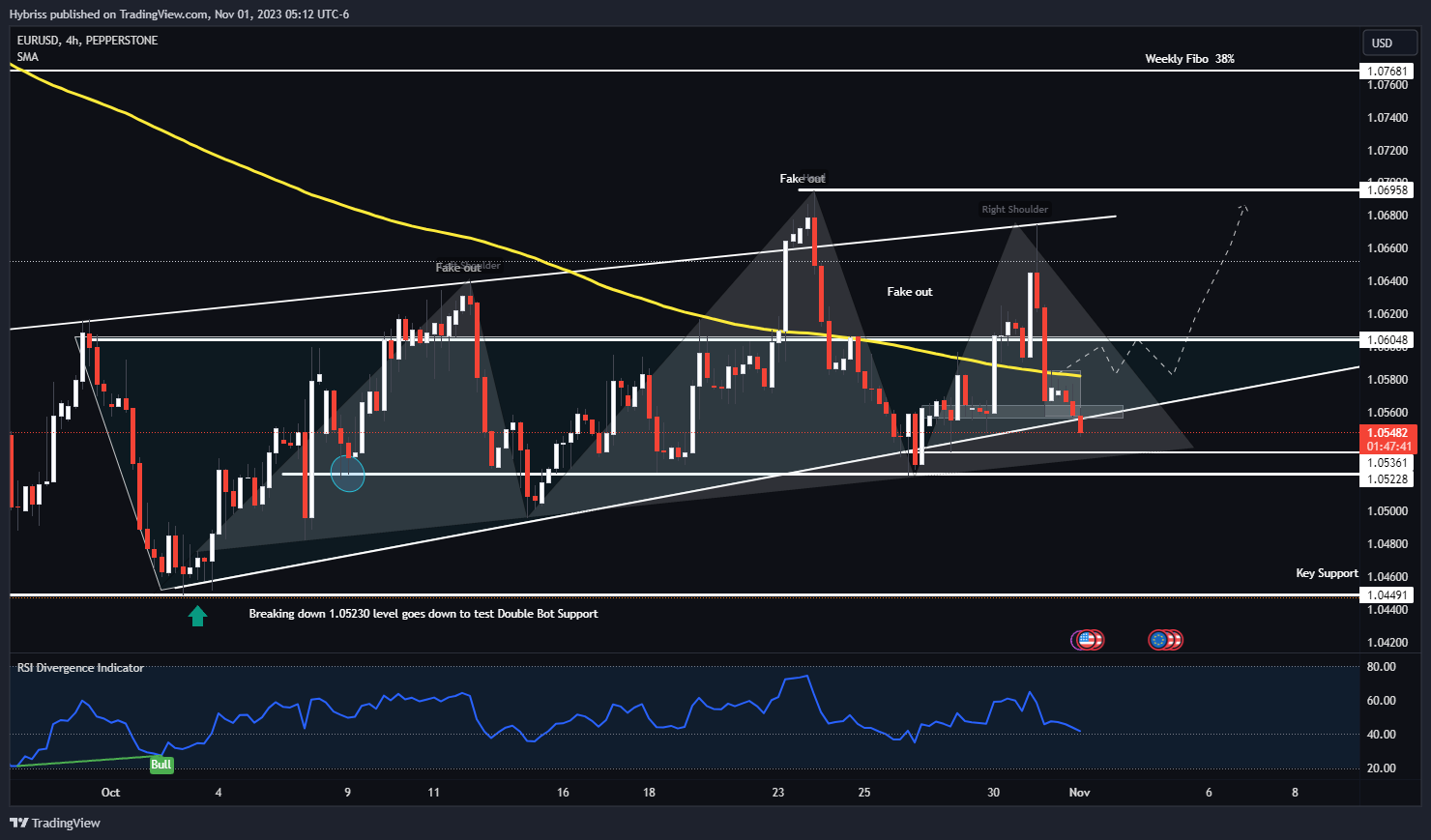Open the EU flag economic event icon
This screenshot has height=840, width=1431.
click(1157, 639)
